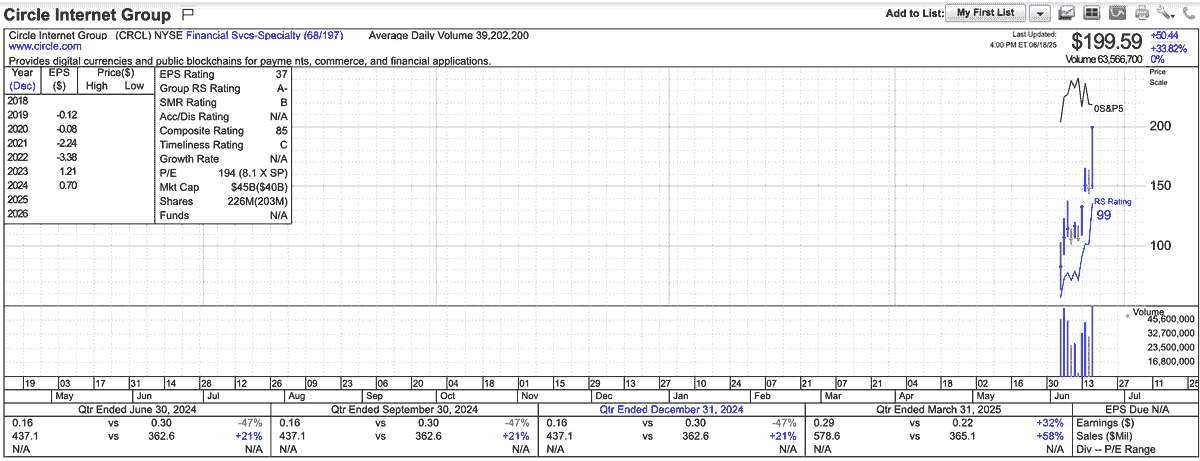Click the blue volume bars in June
The image size is (1200, 461).
1077,342
